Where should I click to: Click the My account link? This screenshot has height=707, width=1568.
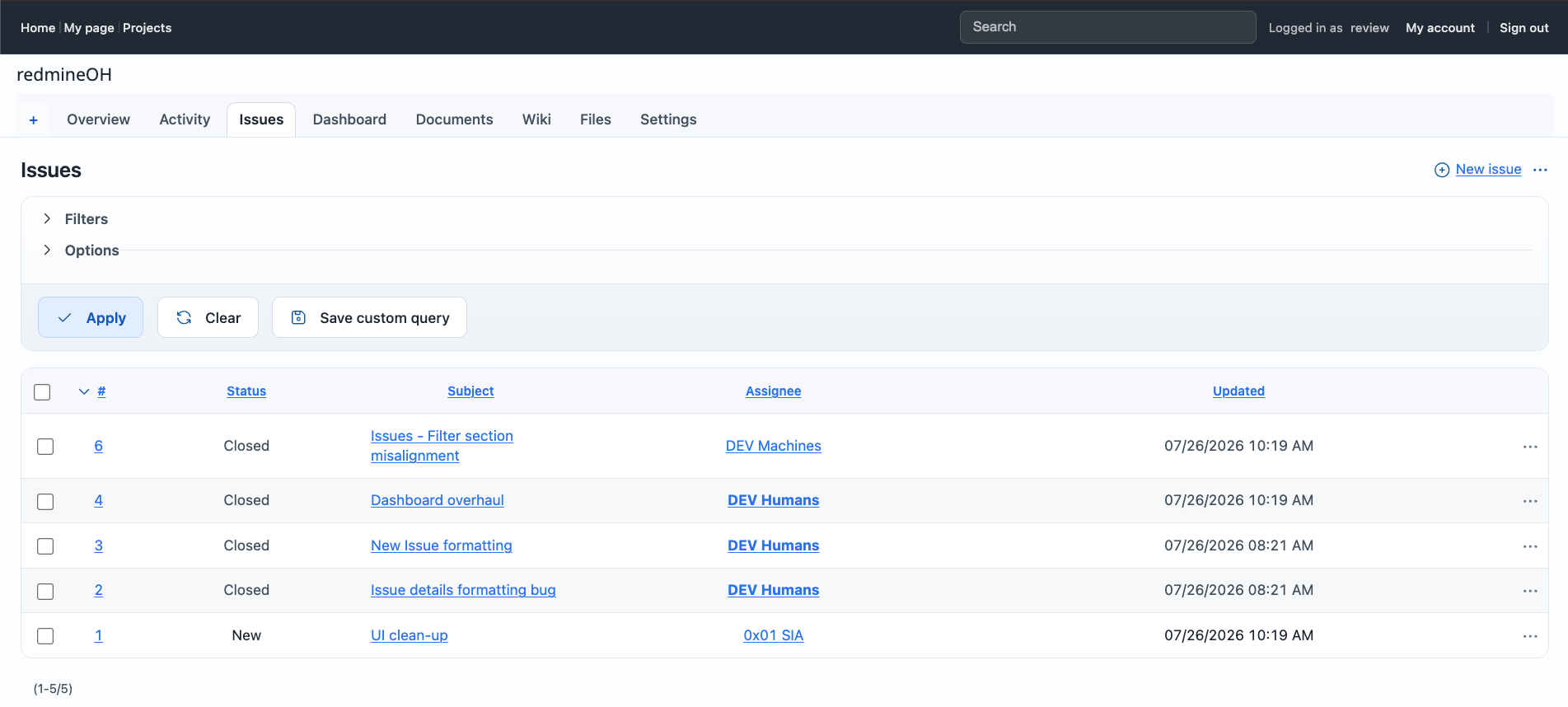[x=1439, y=28]
